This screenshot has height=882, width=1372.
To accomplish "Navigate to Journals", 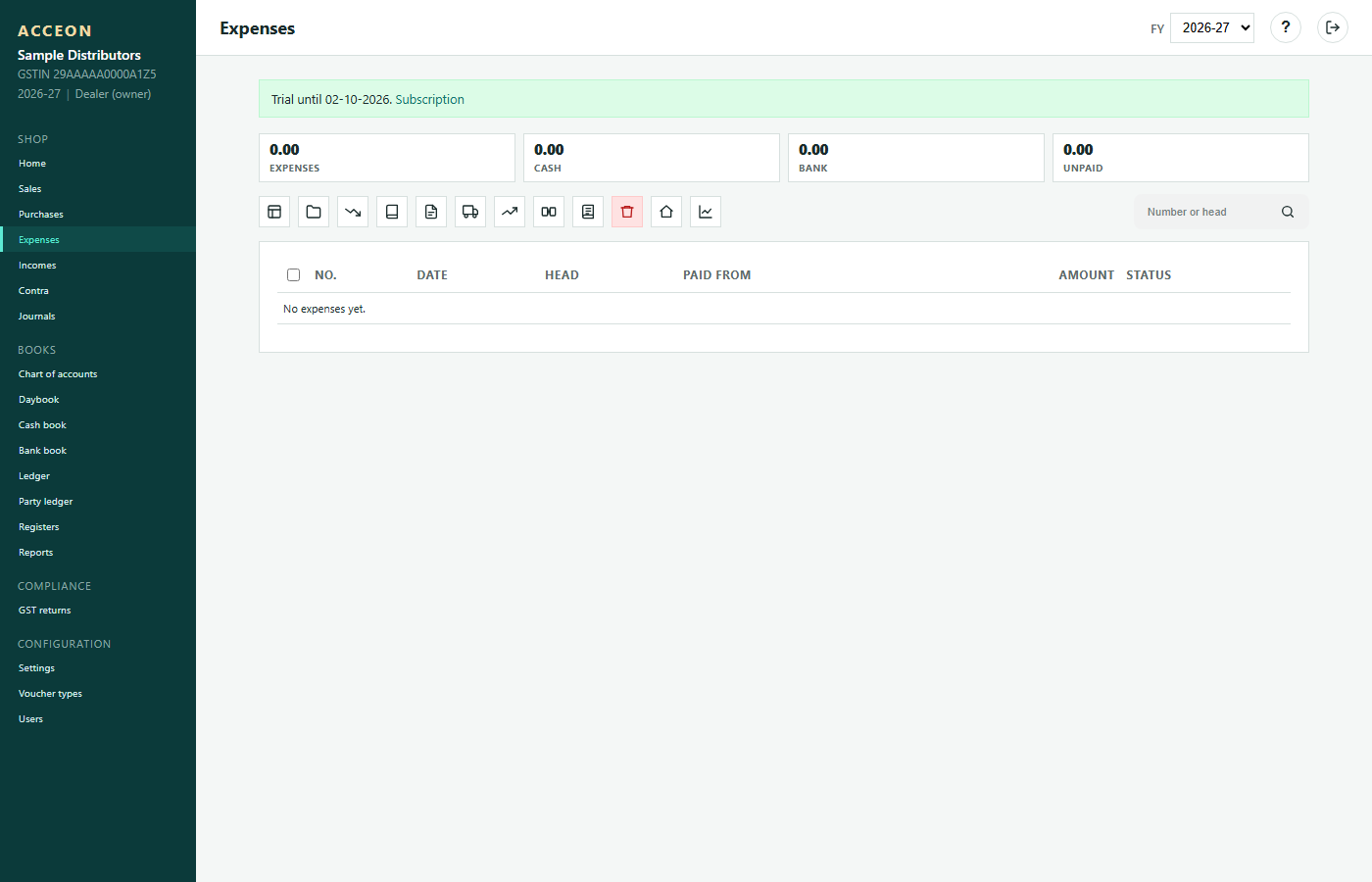I will click(98, 317).
